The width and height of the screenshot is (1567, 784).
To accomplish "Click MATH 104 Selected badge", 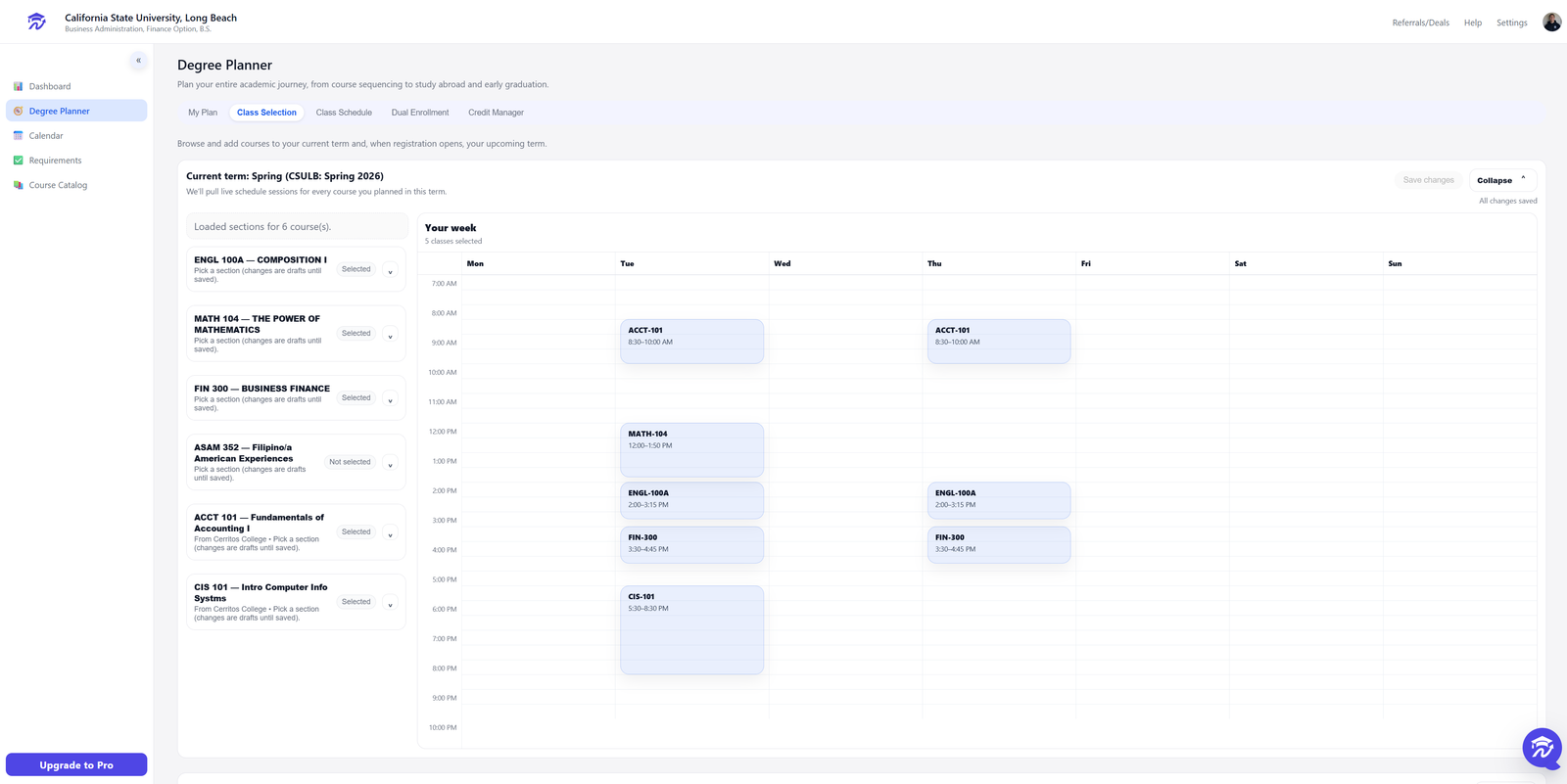I will [x=356, y=334].
